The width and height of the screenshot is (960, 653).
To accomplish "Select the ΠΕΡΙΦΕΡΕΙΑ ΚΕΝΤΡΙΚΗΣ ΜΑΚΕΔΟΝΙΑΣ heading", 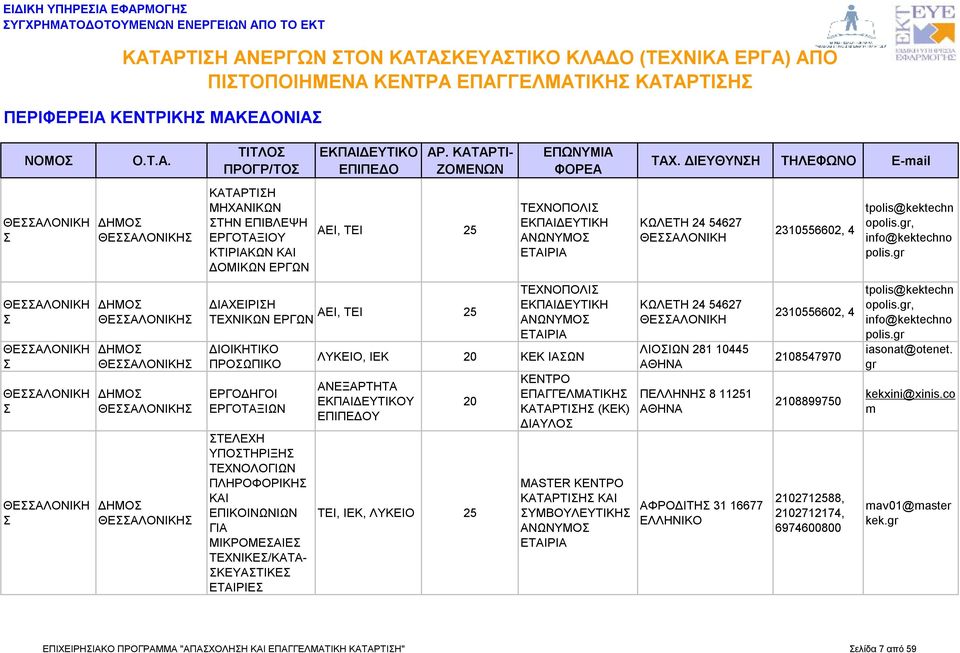I will click(x=163, y=118).
